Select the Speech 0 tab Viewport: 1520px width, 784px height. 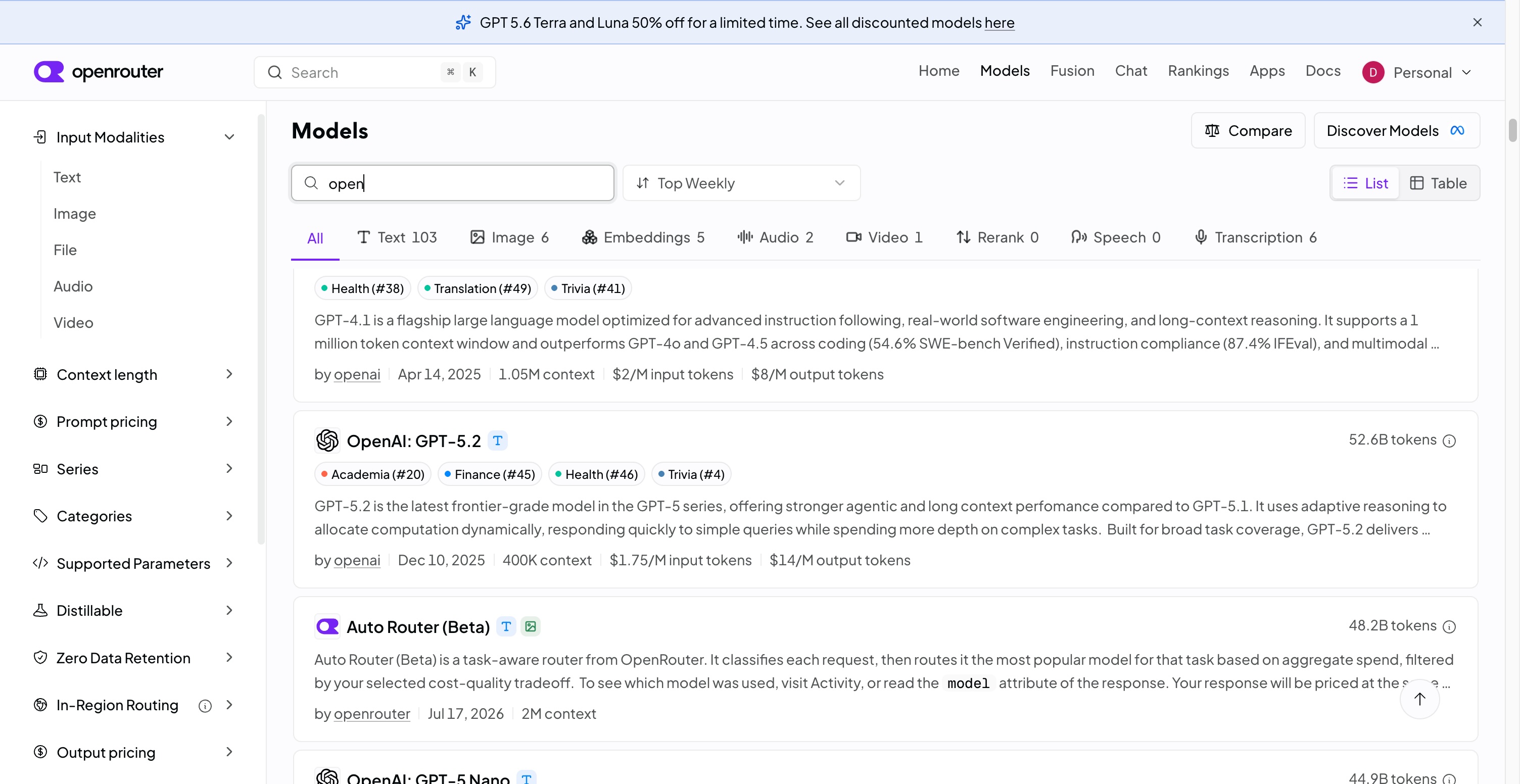pos(1115,237)
